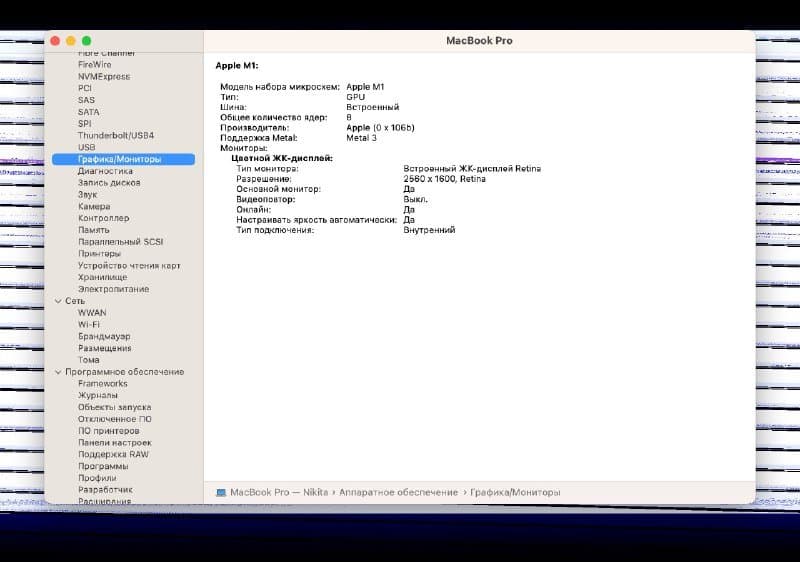Open the Диагностика sidebar item
Viewport: 800px width, 562px height.
pyautogui.click(x=105, y=171)
